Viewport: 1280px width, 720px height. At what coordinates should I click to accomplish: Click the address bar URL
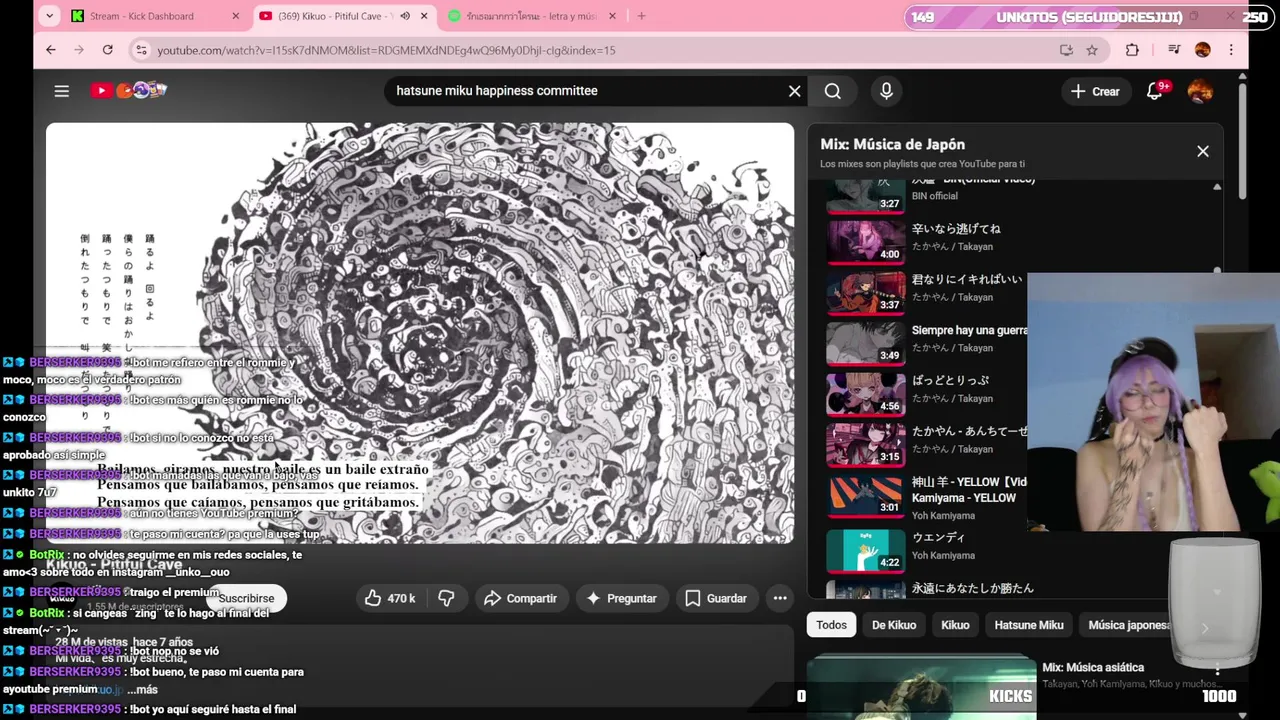point(386,50)
